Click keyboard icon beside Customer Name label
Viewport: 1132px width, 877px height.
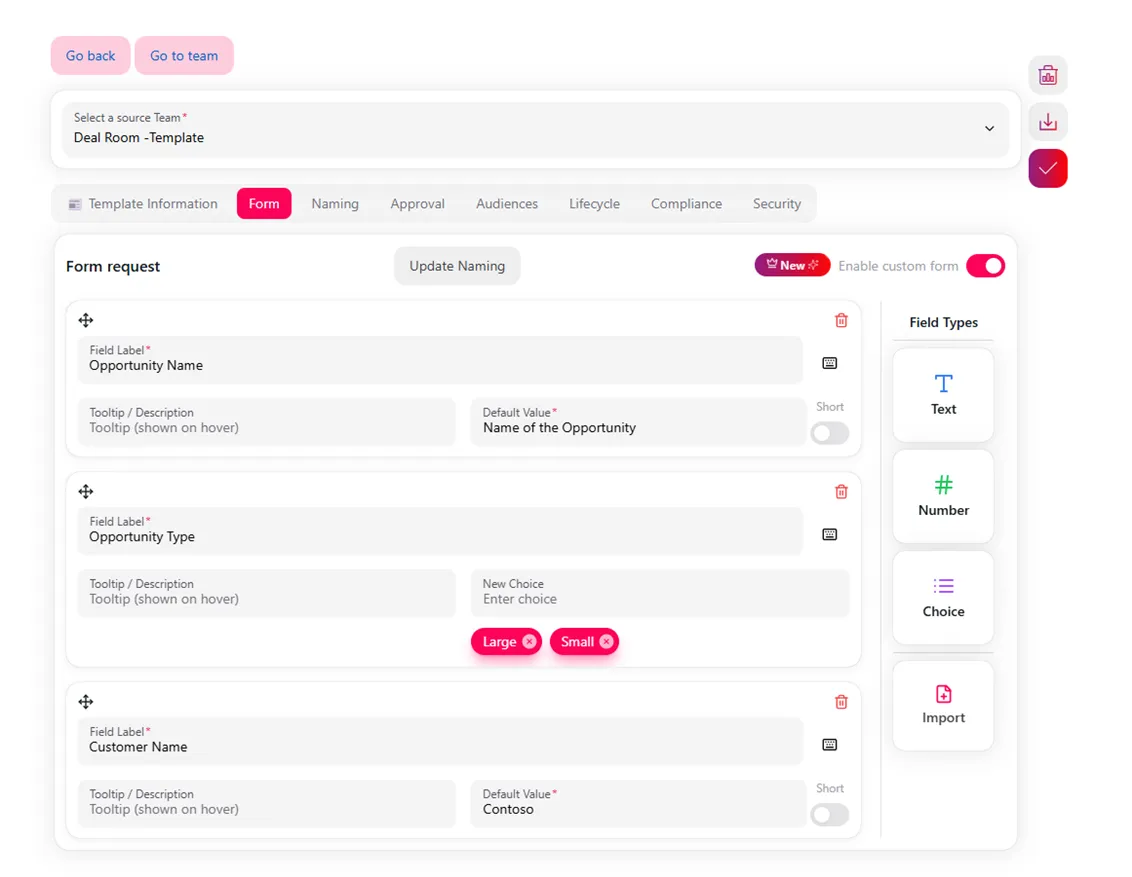(x=830, y=744)
